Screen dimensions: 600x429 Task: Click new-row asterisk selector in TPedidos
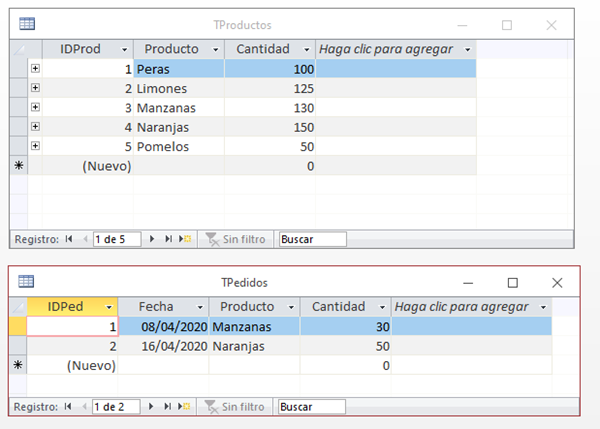[18, 365]
